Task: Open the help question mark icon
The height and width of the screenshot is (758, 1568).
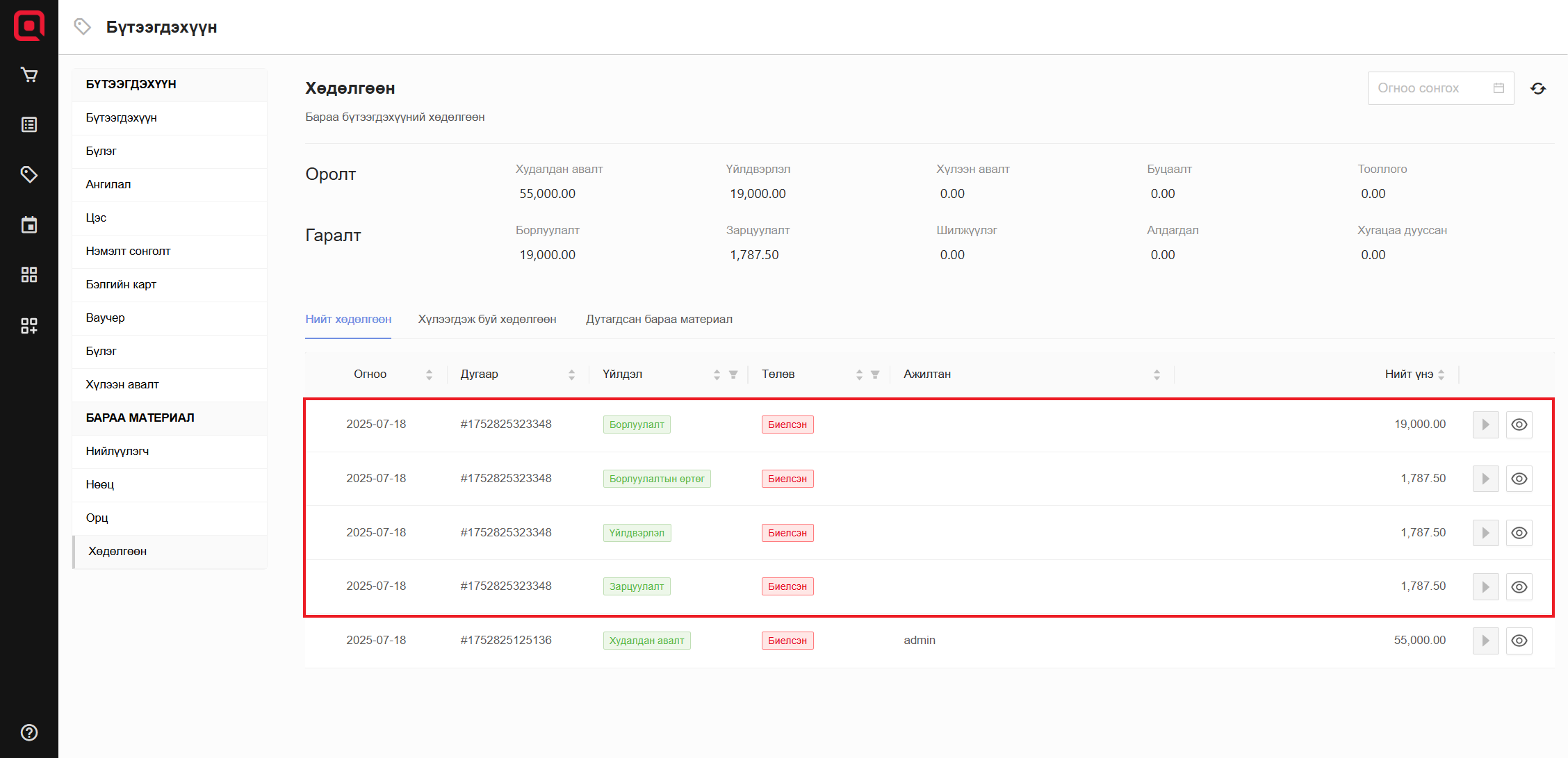Action: 29,732
